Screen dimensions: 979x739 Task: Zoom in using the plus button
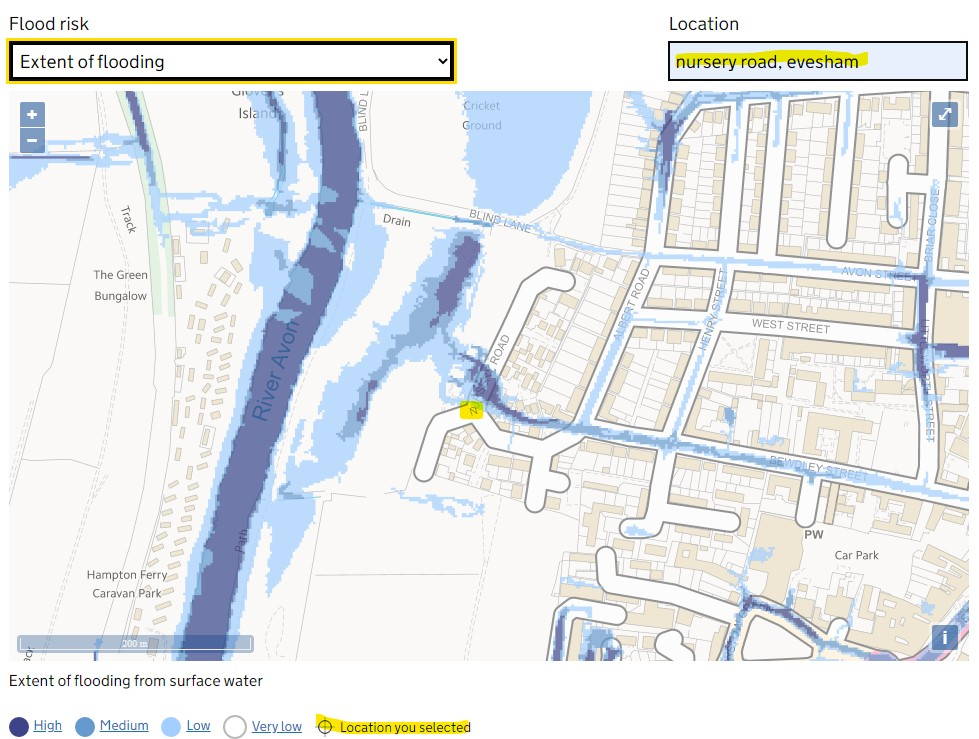coord(32,115)
